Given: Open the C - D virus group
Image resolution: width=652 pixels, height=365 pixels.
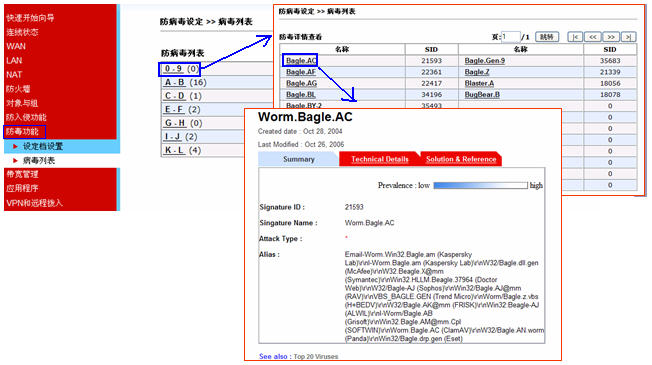Looking at the screenshot, I should 175,96.
